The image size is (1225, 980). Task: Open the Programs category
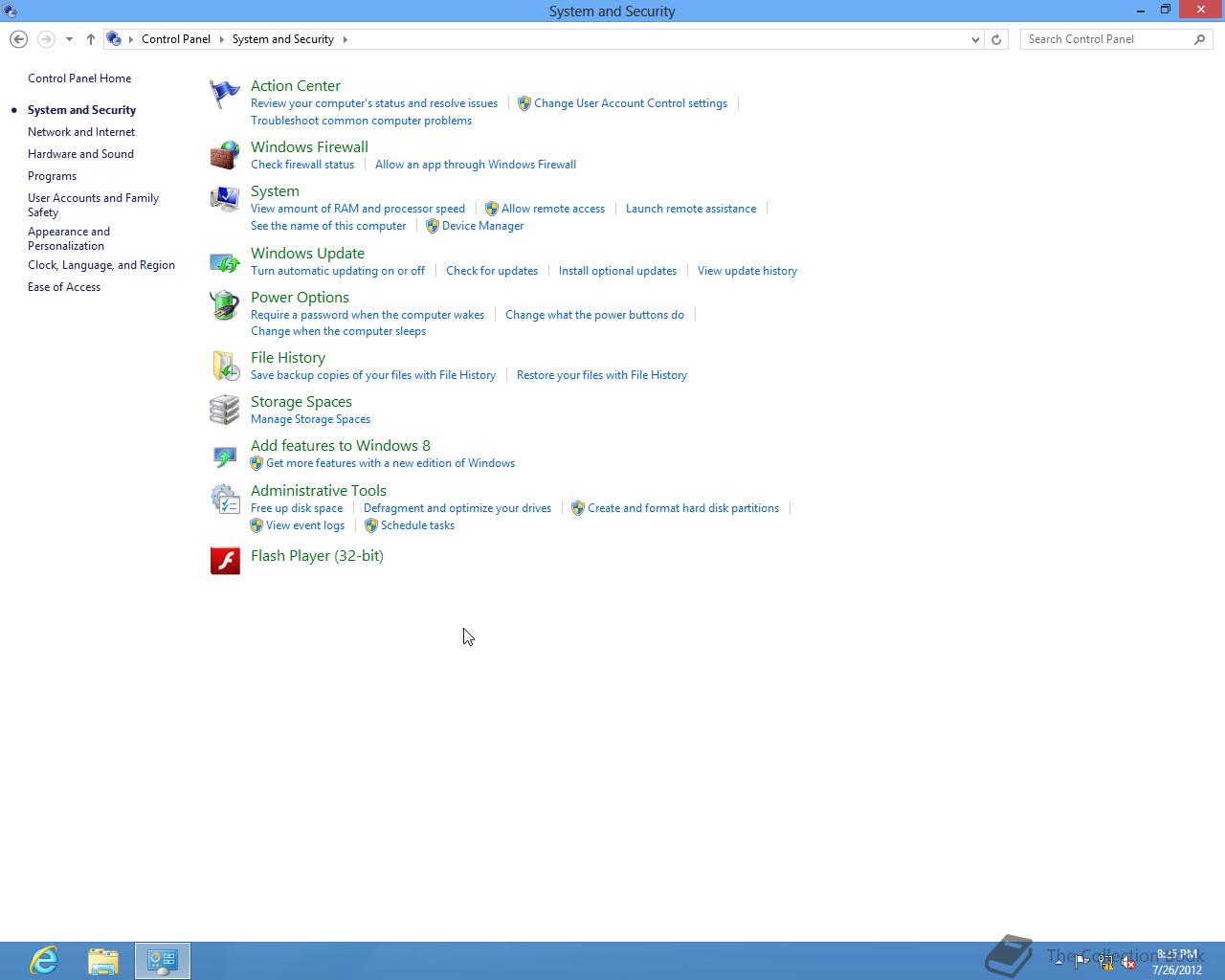coord(52,176)
